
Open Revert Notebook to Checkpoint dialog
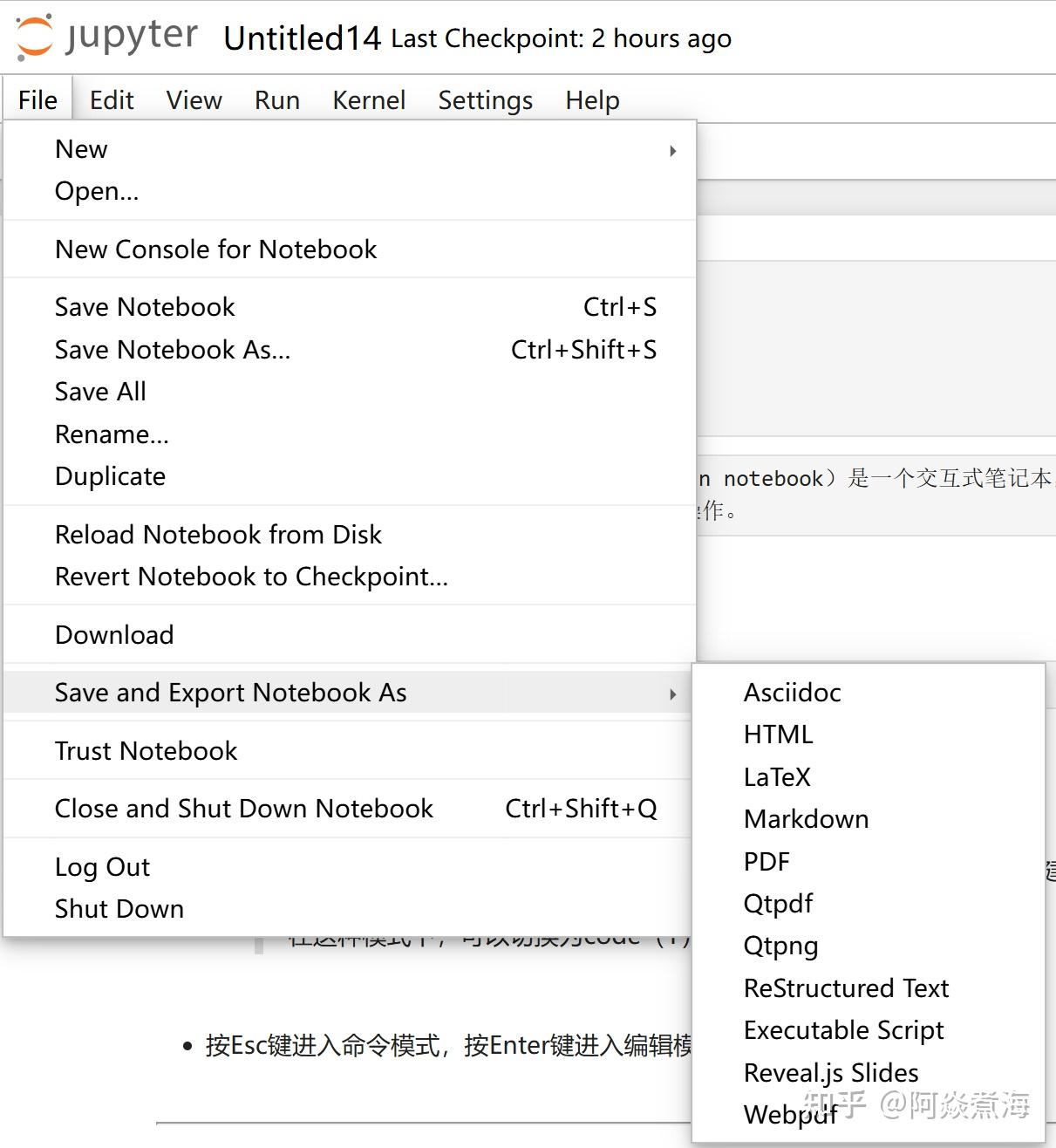(251, 577)
